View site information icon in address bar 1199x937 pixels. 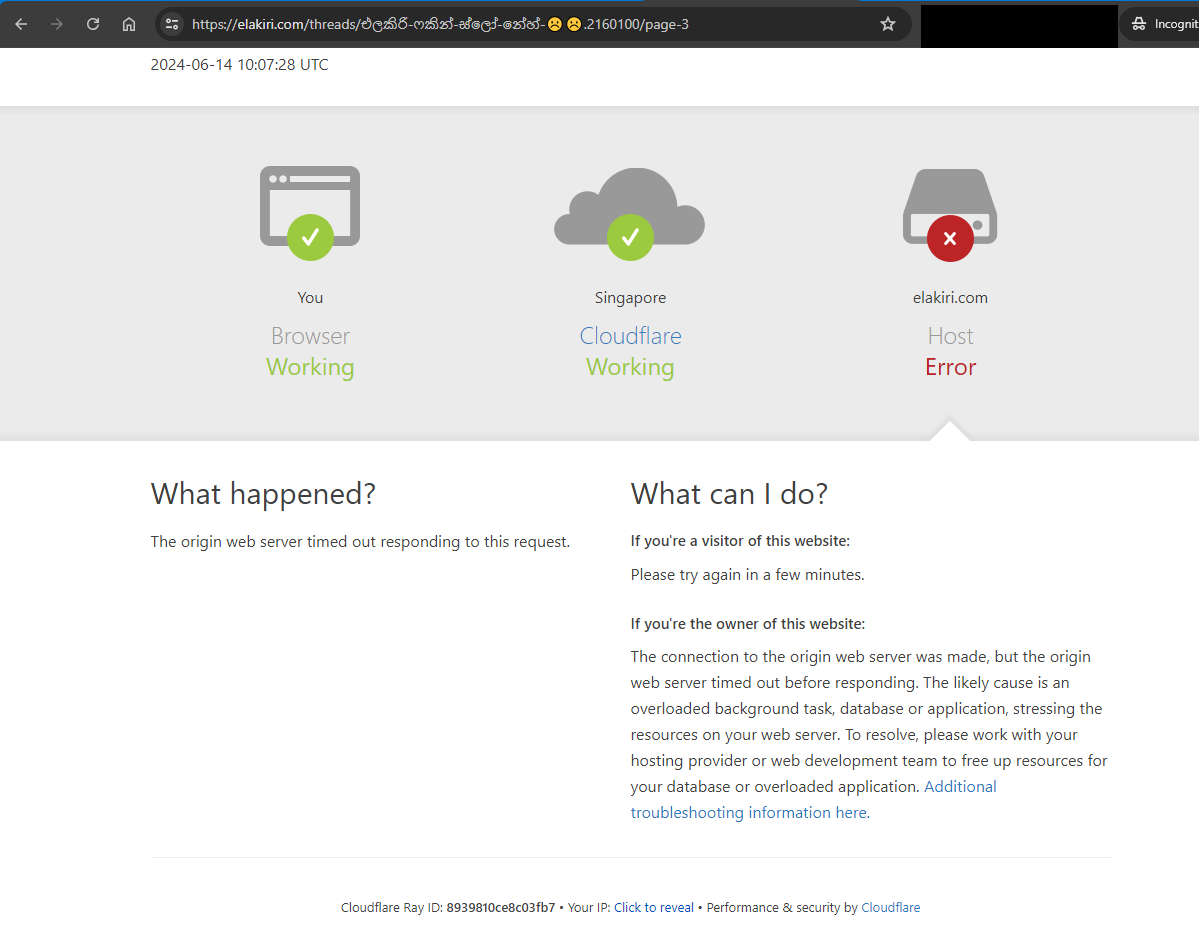172,24
